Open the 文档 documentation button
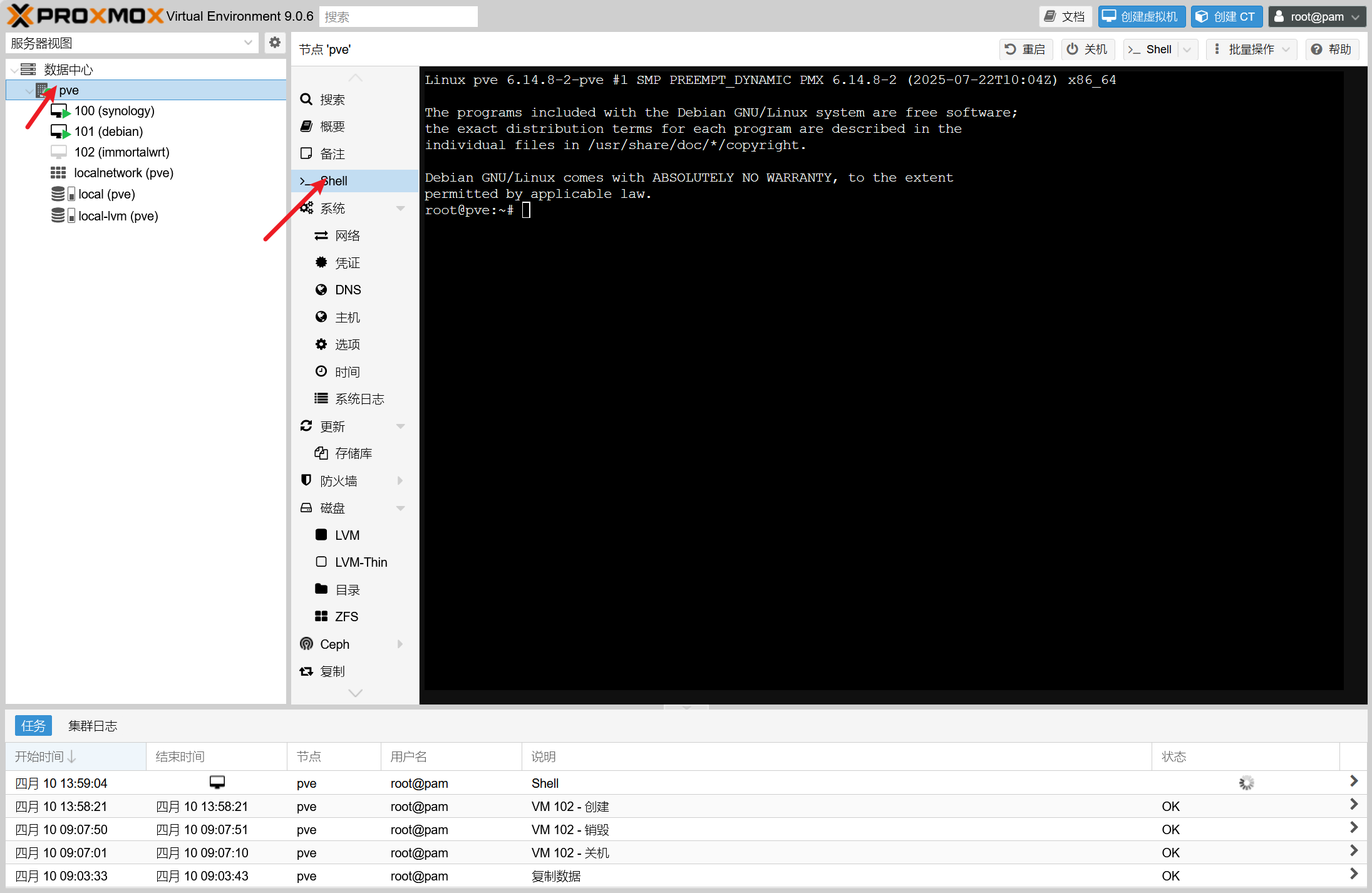The image size is (1372, 893). [1065, 16]
